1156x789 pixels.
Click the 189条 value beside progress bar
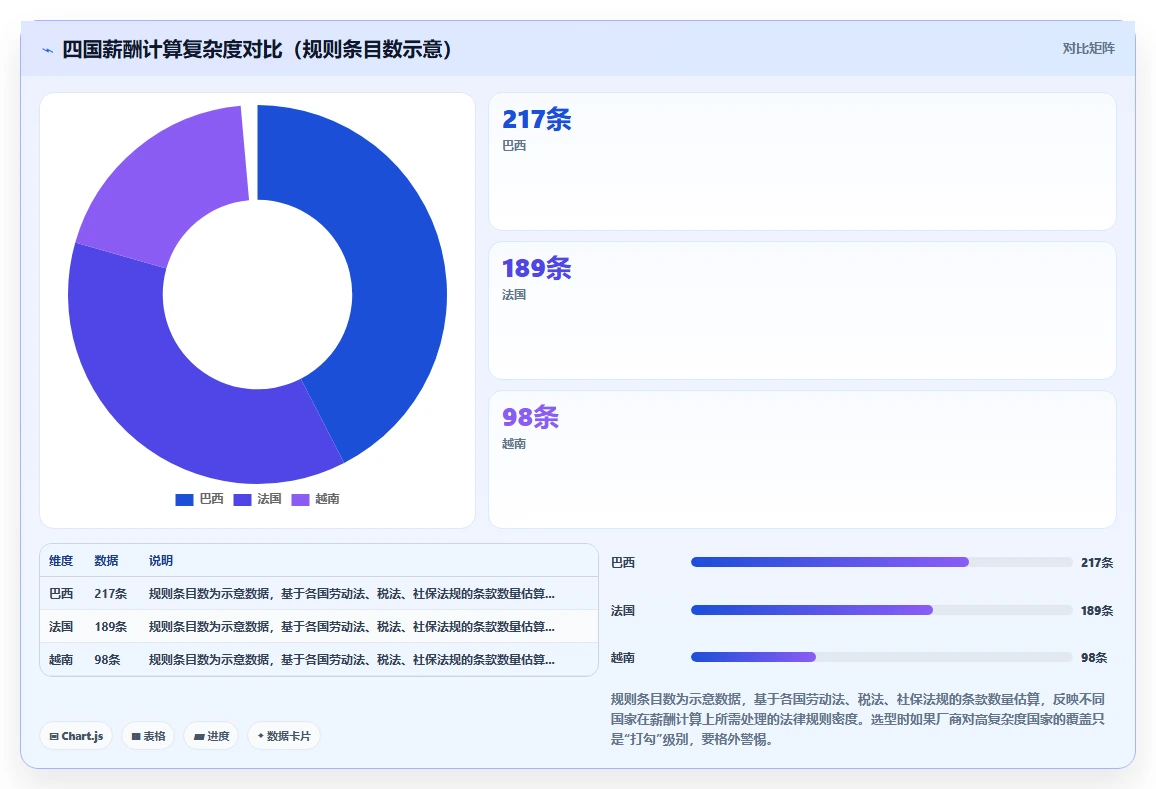[1097, 611]
